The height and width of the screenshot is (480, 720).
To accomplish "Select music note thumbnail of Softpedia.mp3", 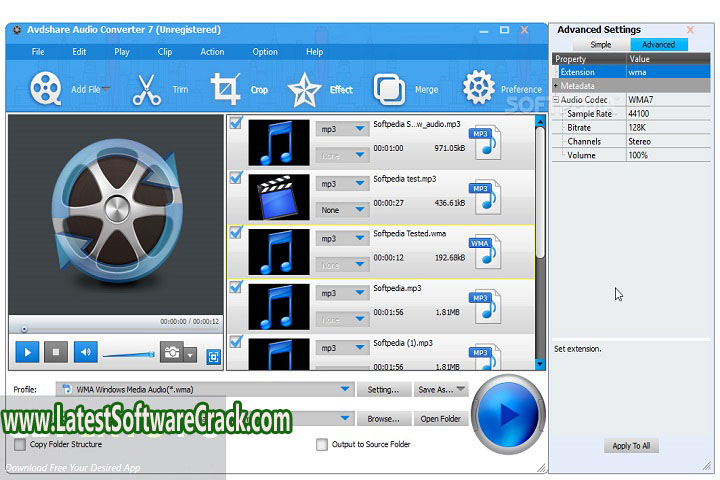I will pos(279,306).
